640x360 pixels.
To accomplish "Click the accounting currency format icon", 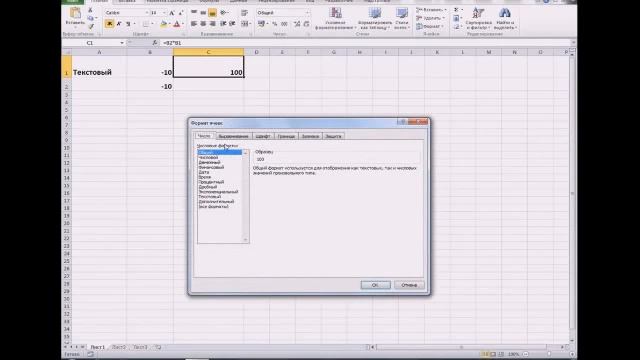I will click(x=261, y=24).
